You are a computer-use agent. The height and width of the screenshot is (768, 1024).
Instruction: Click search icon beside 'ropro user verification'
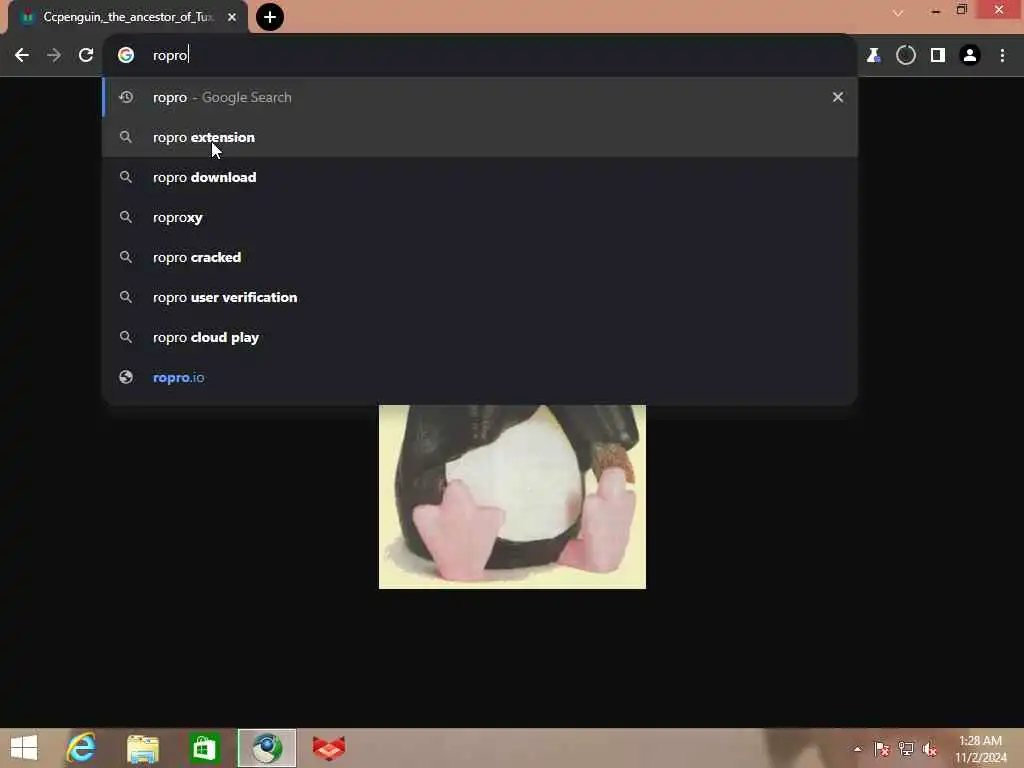pos(126,297)
